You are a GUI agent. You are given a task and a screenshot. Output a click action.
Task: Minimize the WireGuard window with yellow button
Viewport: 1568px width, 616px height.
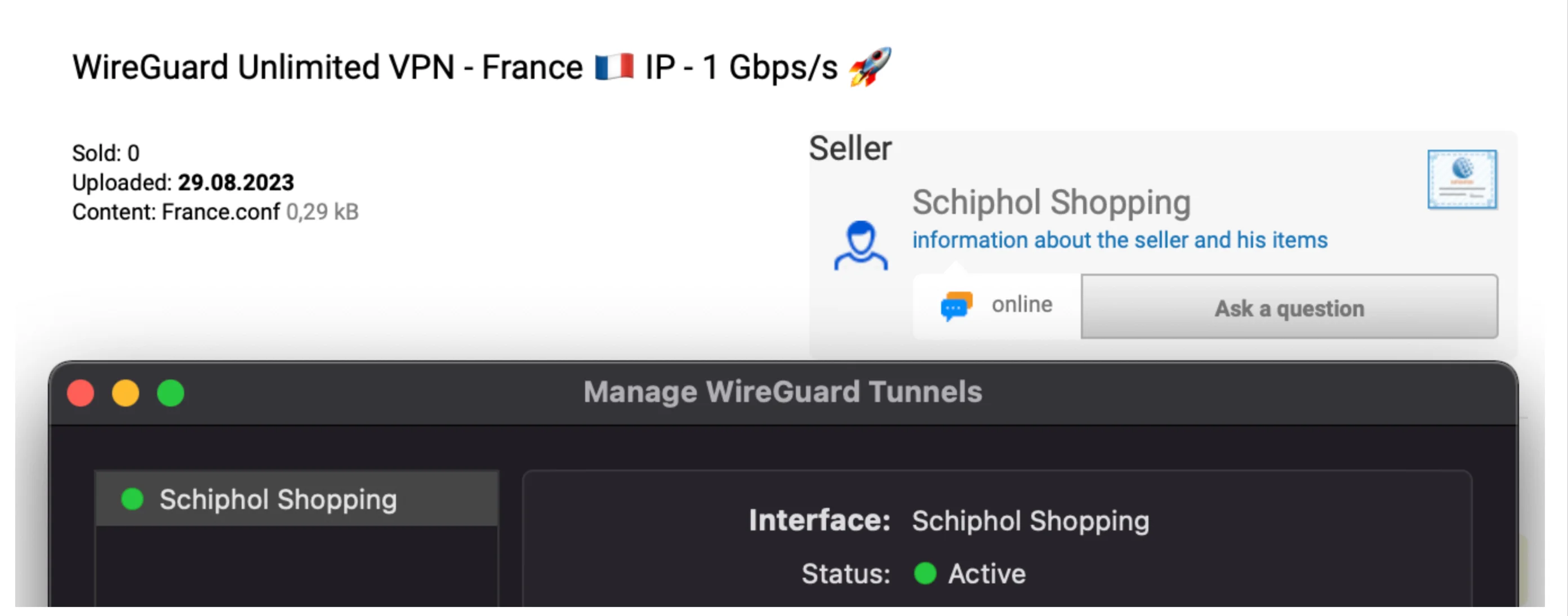(x=126, y=392)
